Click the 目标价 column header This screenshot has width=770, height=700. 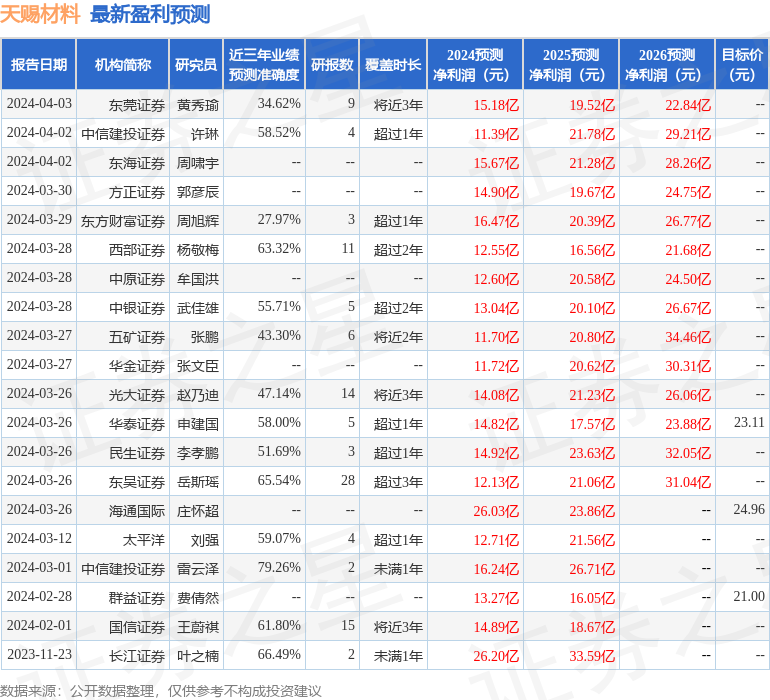click(742, 64)
